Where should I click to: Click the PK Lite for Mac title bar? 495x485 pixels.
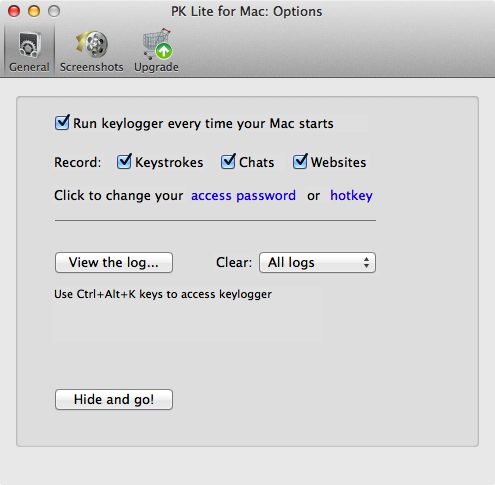pos(247,12)
